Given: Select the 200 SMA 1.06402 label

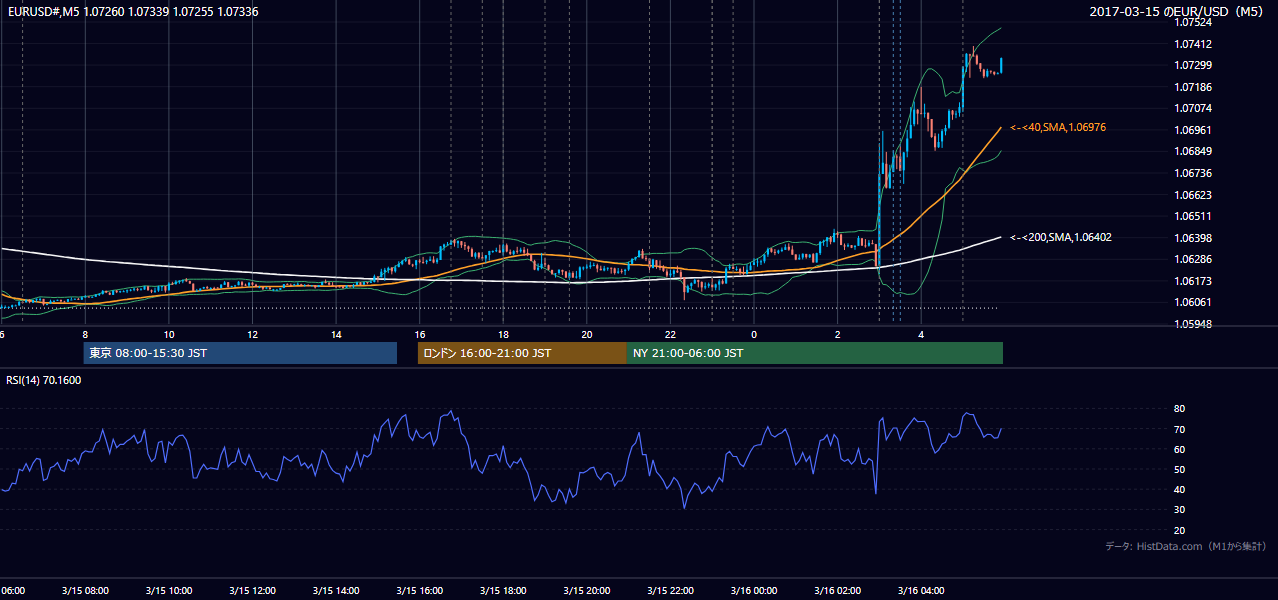Looking at the screenshot, I should pos(1061,238).
